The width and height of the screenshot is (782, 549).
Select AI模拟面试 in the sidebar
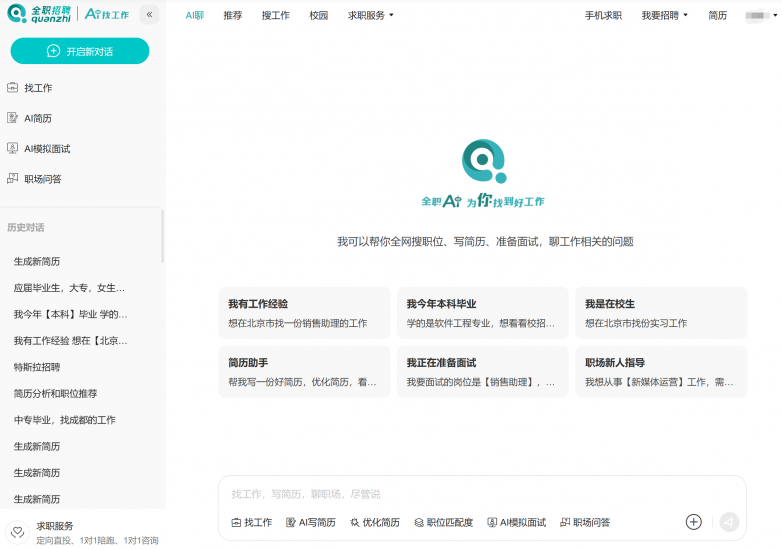(x=46, y=149)
